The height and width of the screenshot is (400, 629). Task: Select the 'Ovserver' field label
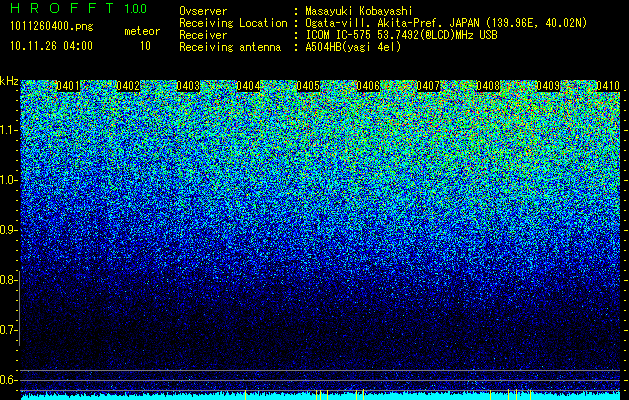click(x=203, y=12)
